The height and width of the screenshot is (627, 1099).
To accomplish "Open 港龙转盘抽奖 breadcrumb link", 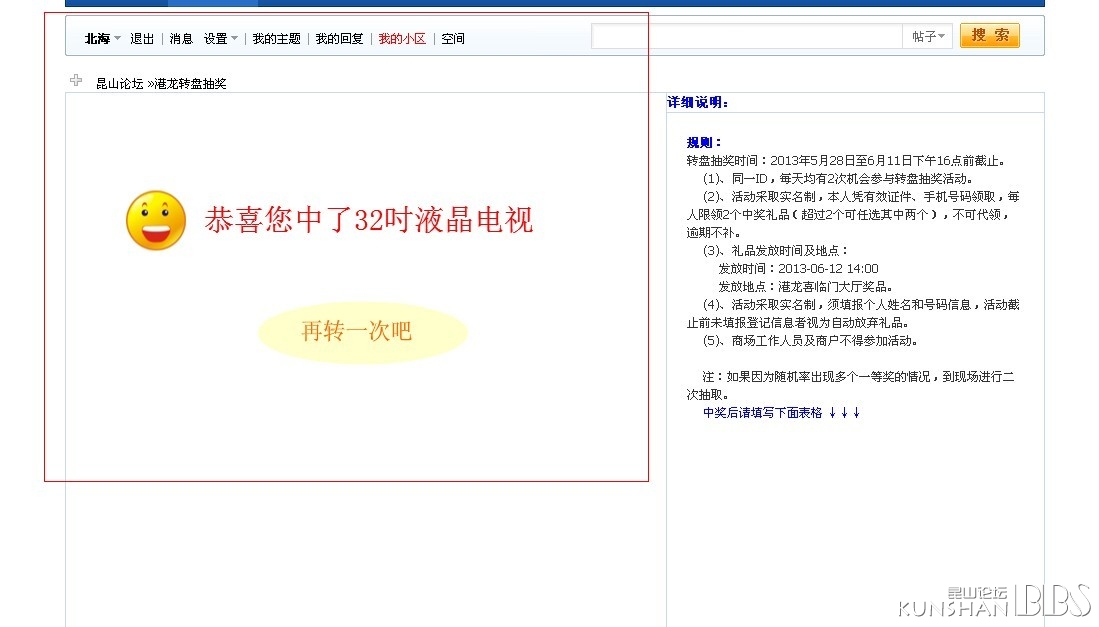I will tap(191, 84).
